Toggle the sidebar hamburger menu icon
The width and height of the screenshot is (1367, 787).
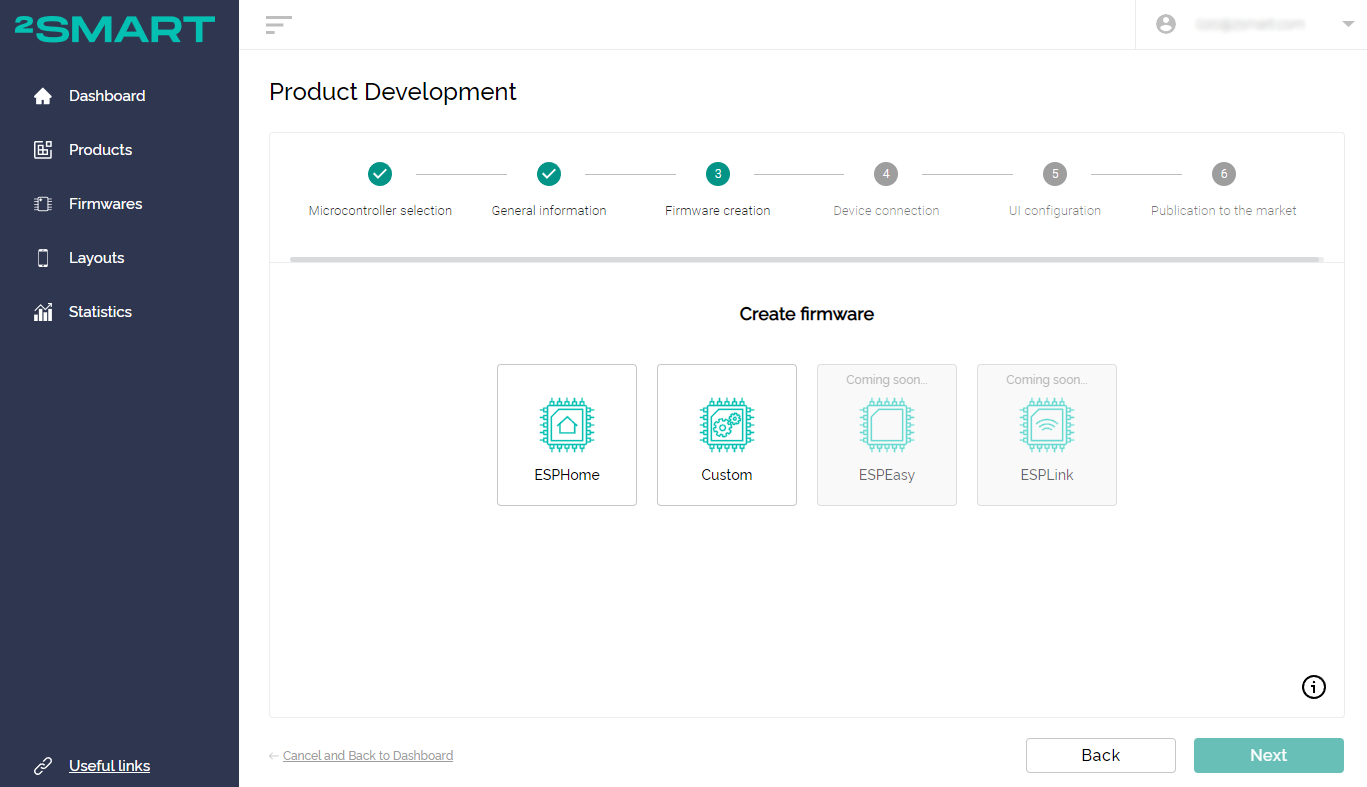coord(278,25)
